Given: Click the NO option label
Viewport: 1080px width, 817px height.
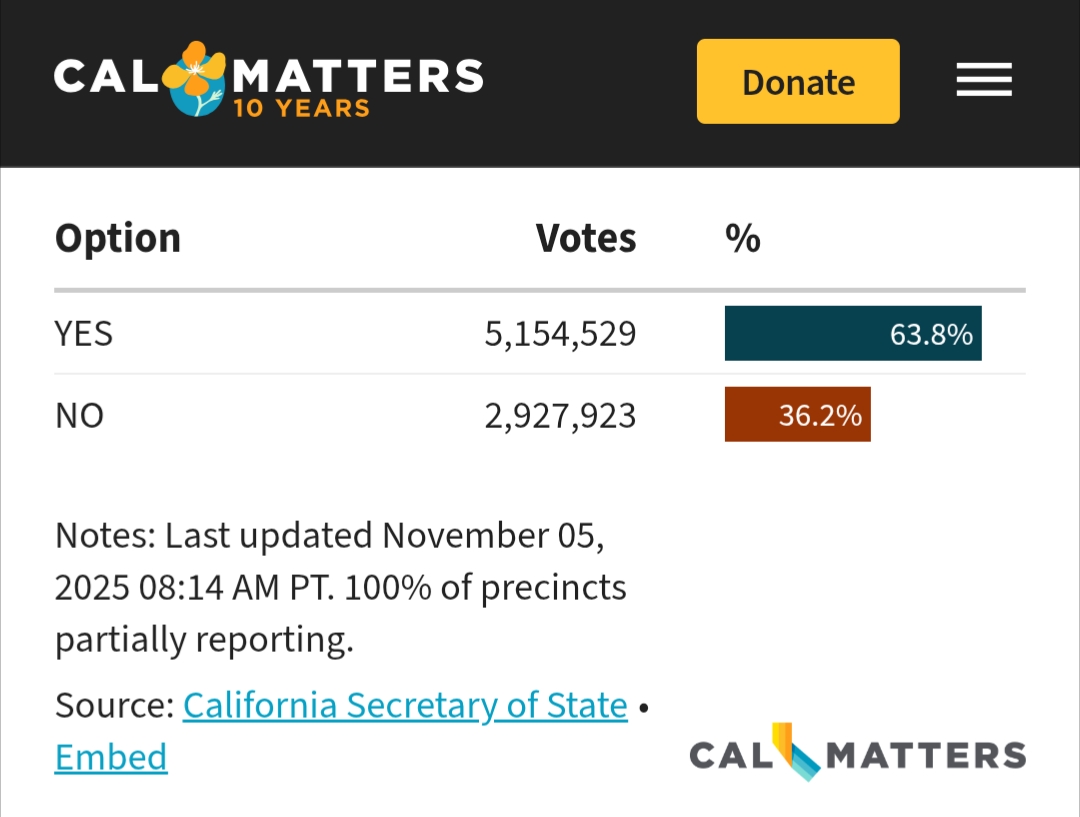Looking at the screenshot, I should (80, 415).
